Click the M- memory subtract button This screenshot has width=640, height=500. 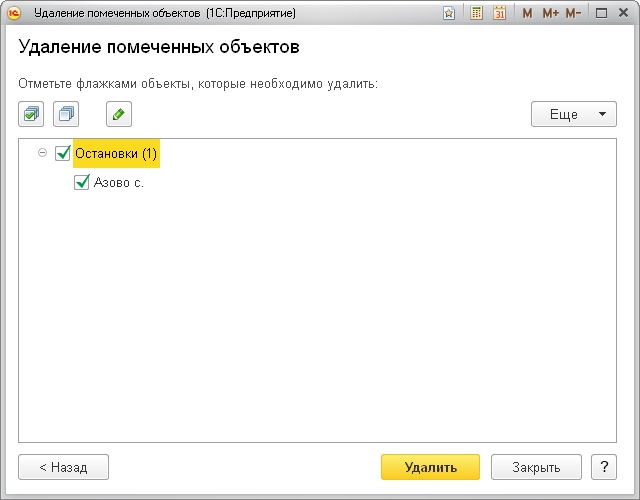(x=573, y=14)
